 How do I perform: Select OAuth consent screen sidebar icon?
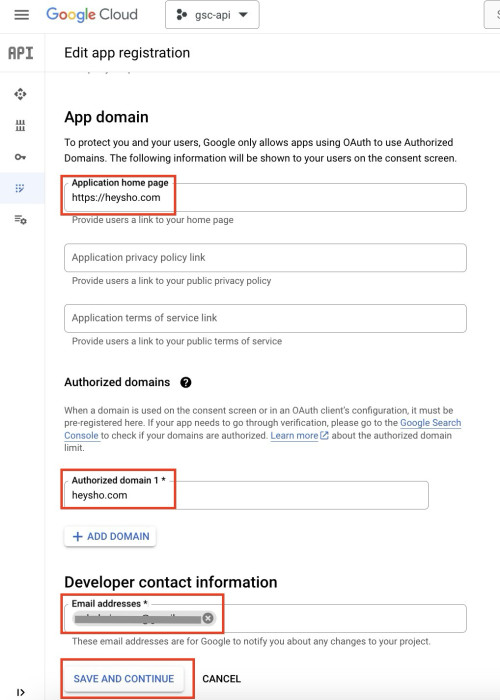coord(20,188)
